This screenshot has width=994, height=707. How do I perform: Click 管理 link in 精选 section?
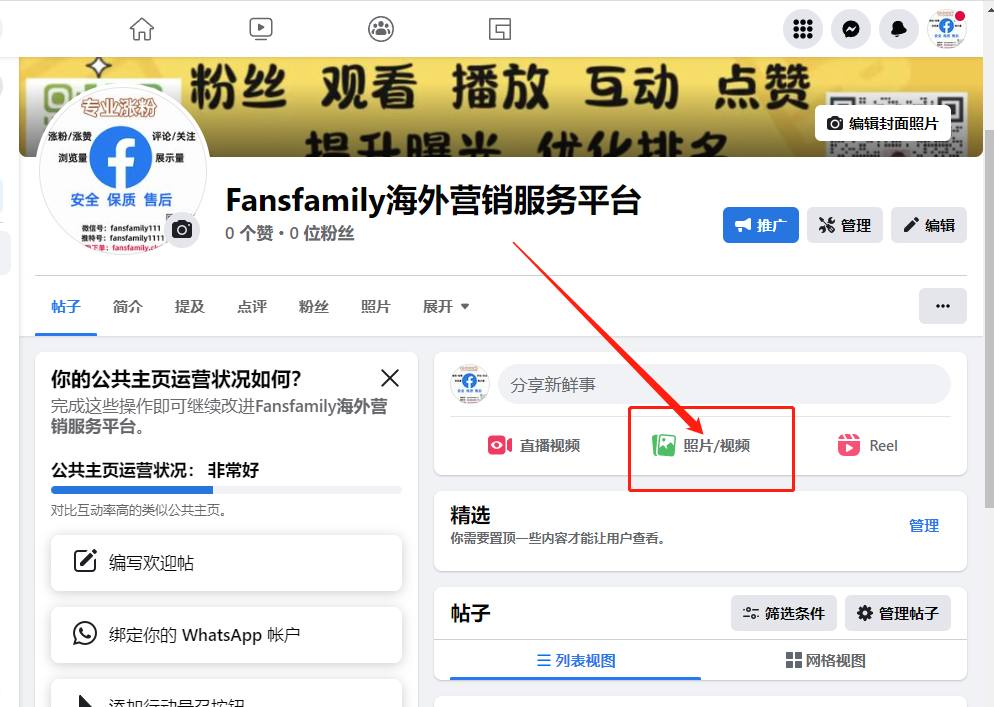click(924, 526)
